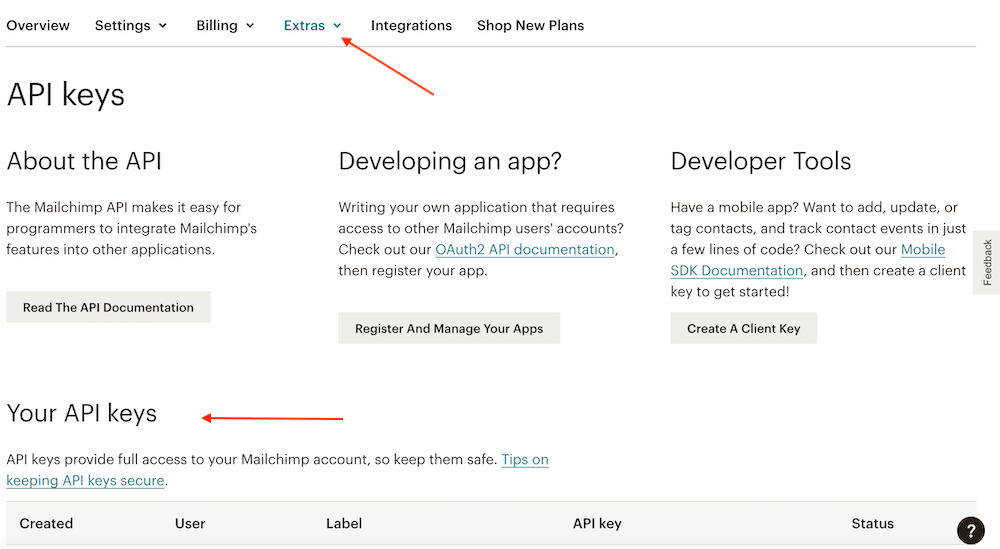
Task: Click the API key column header
Action: [x=597, y=523]
